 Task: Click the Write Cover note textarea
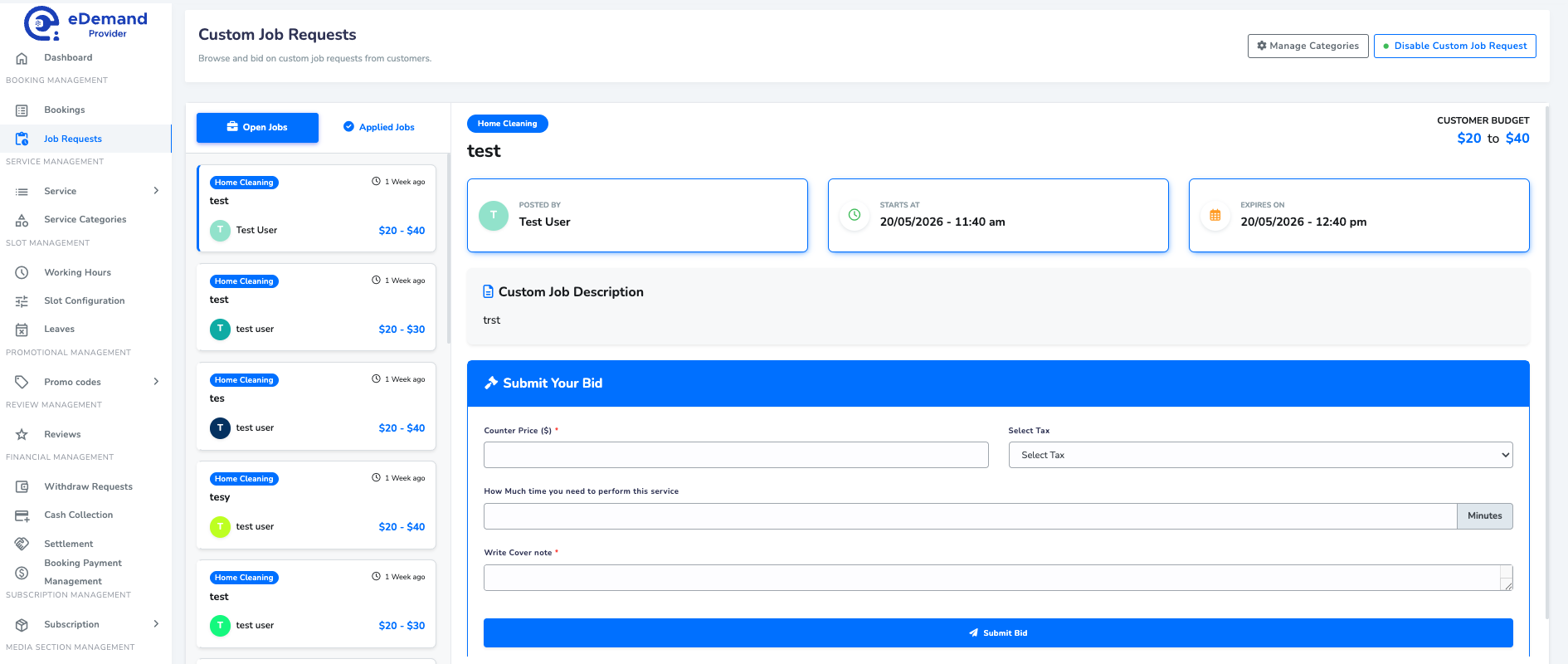coord(998,578)
